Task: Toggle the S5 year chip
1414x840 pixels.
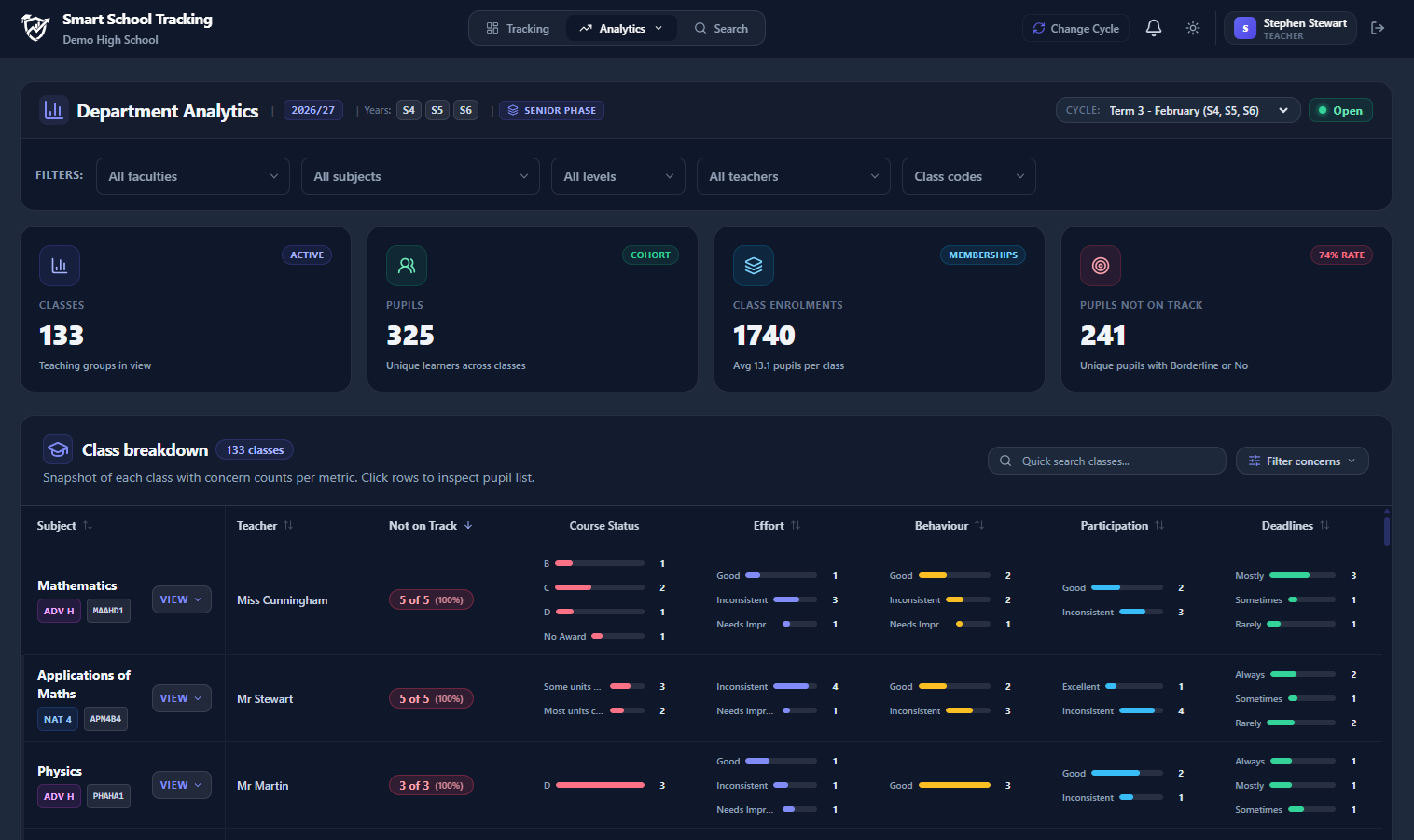Action: [437, 110]
